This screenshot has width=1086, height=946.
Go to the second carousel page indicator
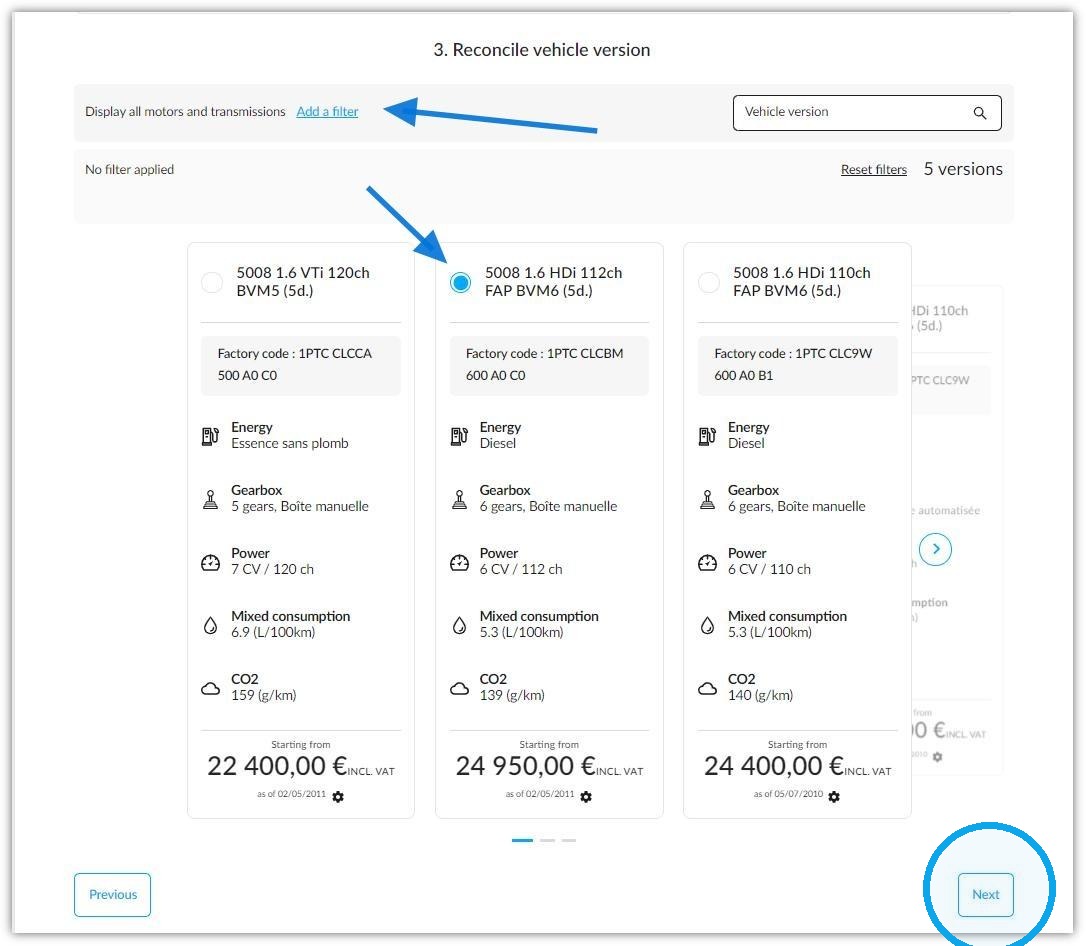(547, 840)
